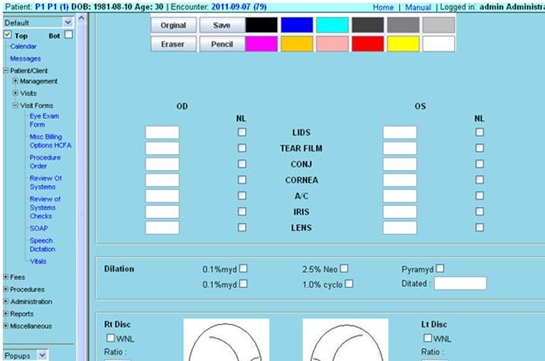This screenshot has width=545, height=361.
Task: Enable Pyramyd dilation checkbox
Action: (440, 268)
